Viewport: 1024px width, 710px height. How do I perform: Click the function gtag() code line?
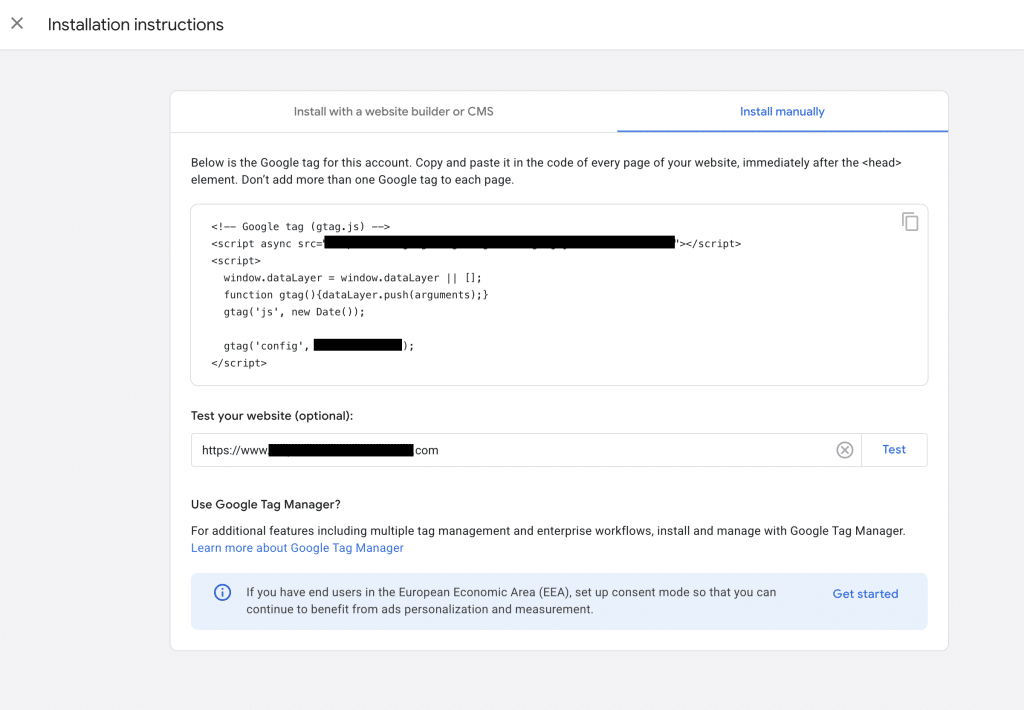pyautogui.click(x=355, y=295)
